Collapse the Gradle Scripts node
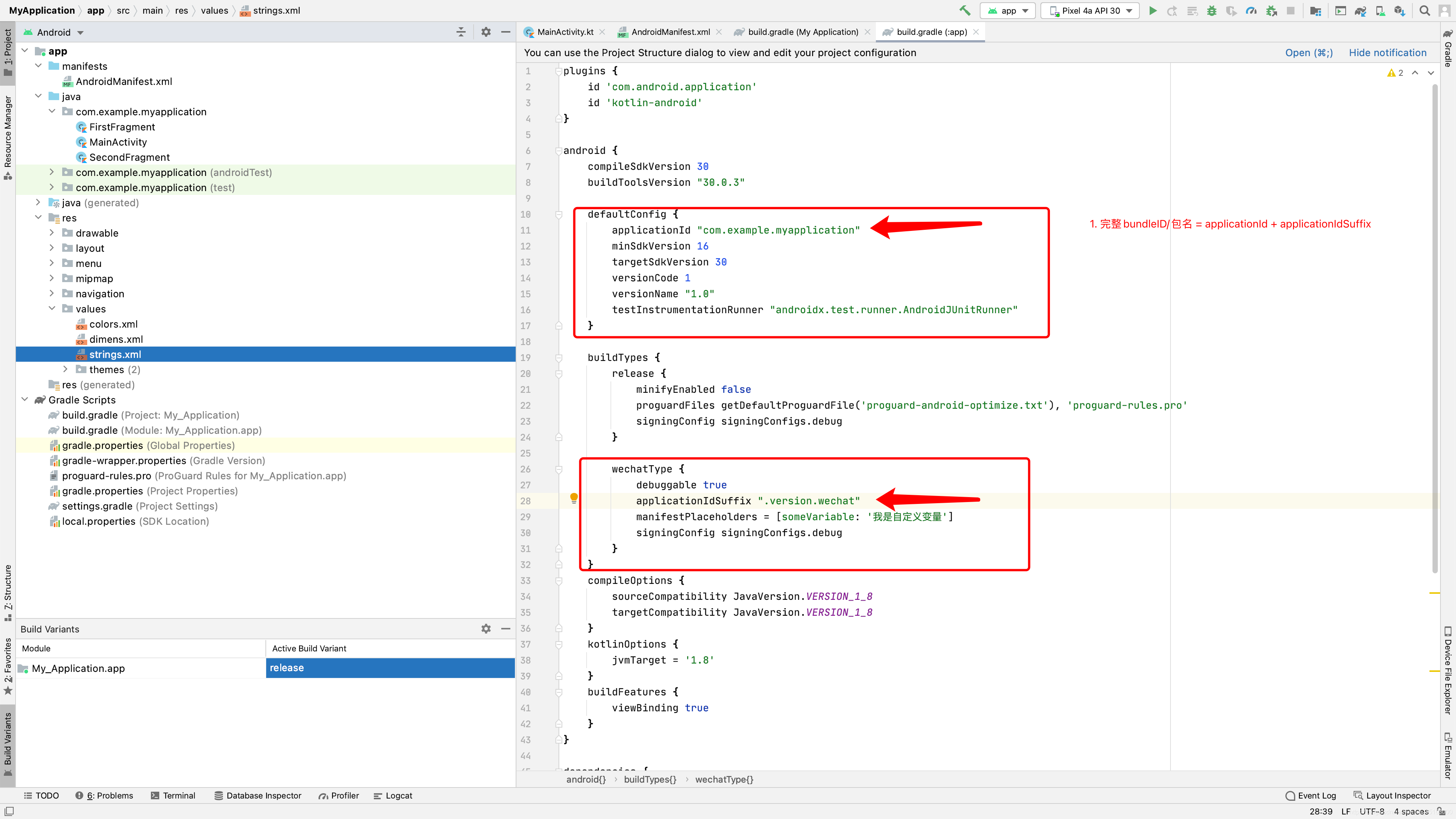 [25, 399]
